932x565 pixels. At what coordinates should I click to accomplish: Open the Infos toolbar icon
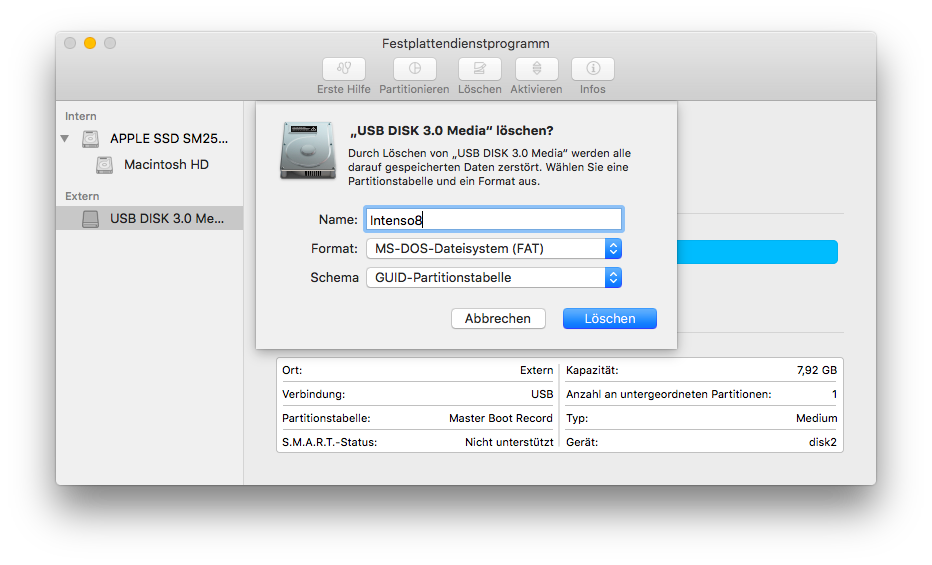coord(592,69)
